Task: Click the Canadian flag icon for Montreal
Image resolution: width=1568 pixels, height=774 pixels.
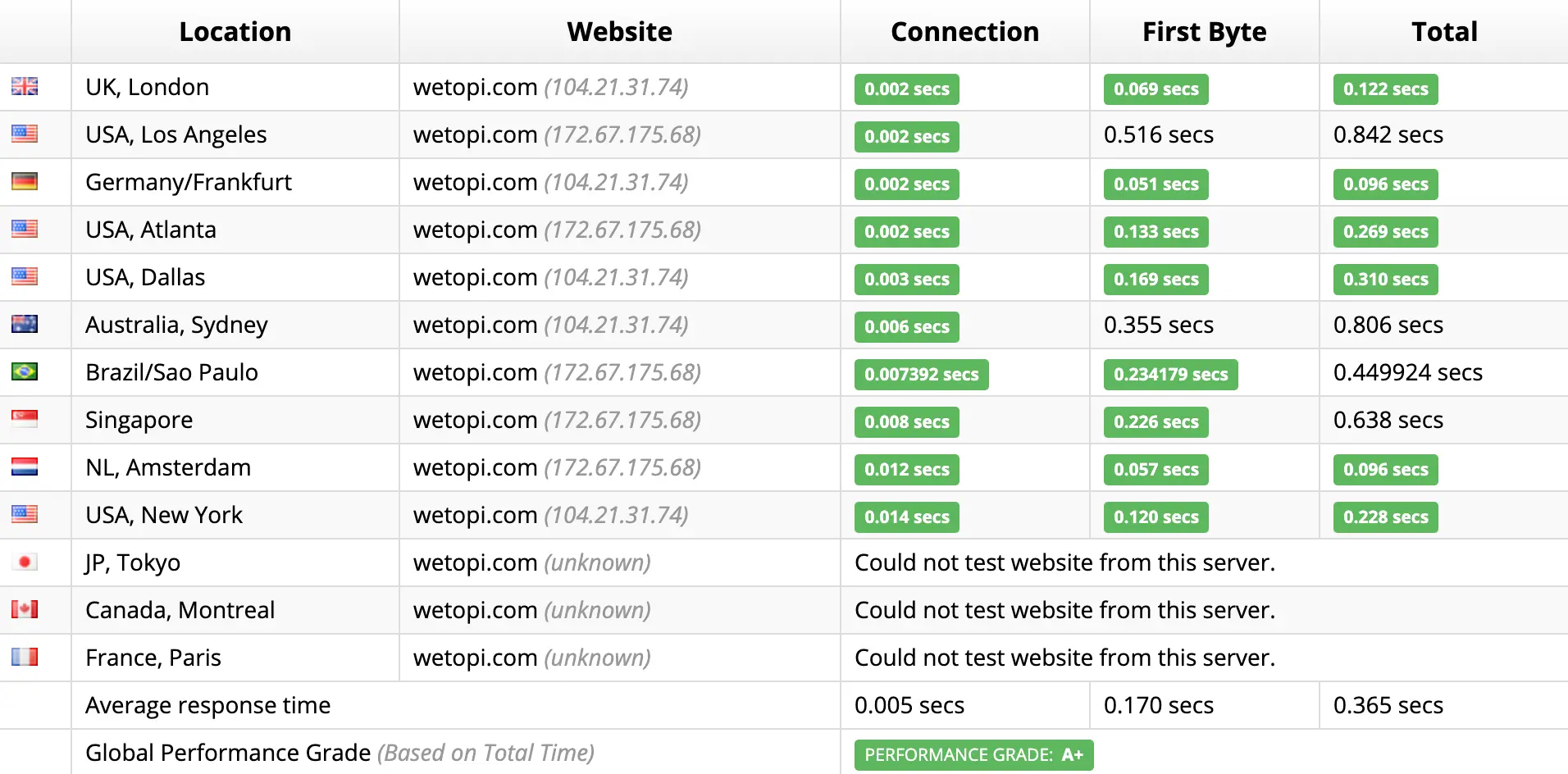Action: point(25,609)
